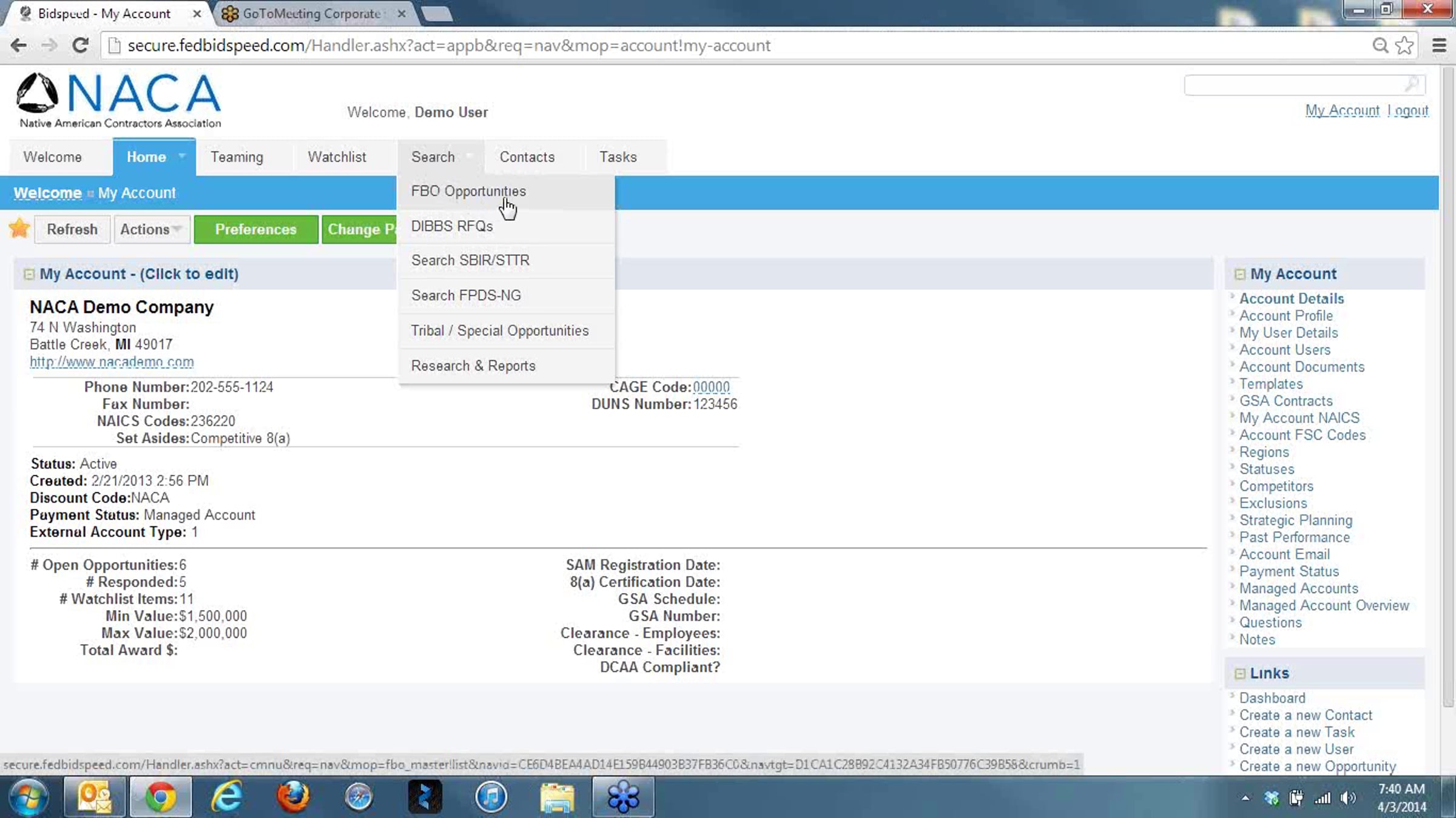
Task: Open the Account Profile link
Action: 1286,316
